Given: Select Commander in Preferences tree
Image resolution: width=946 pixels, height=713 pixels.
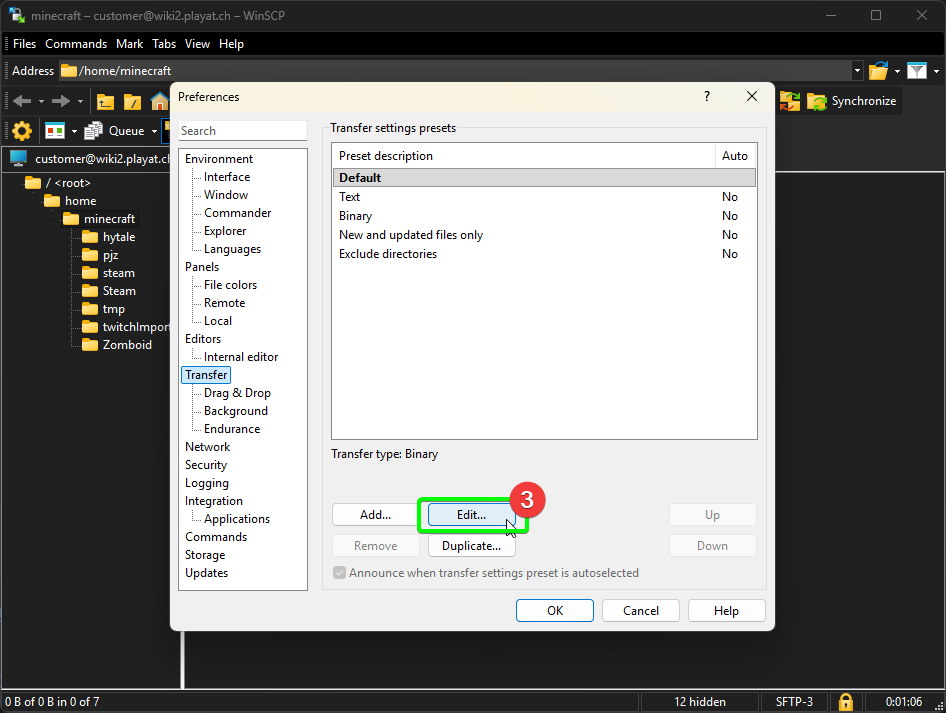Looking at the screenshot, I should (238, 213).
